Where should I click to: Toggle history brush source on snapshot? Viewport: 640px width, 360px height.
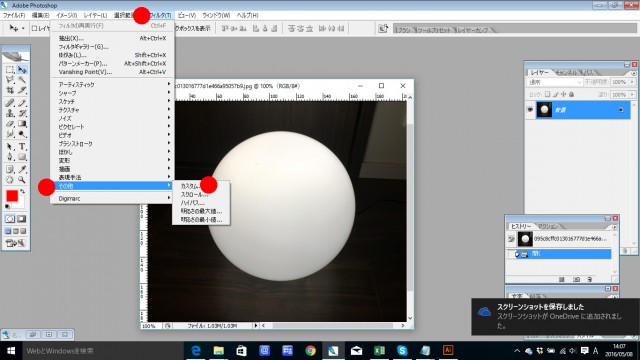pyautogui.click(x=511, y=239)
